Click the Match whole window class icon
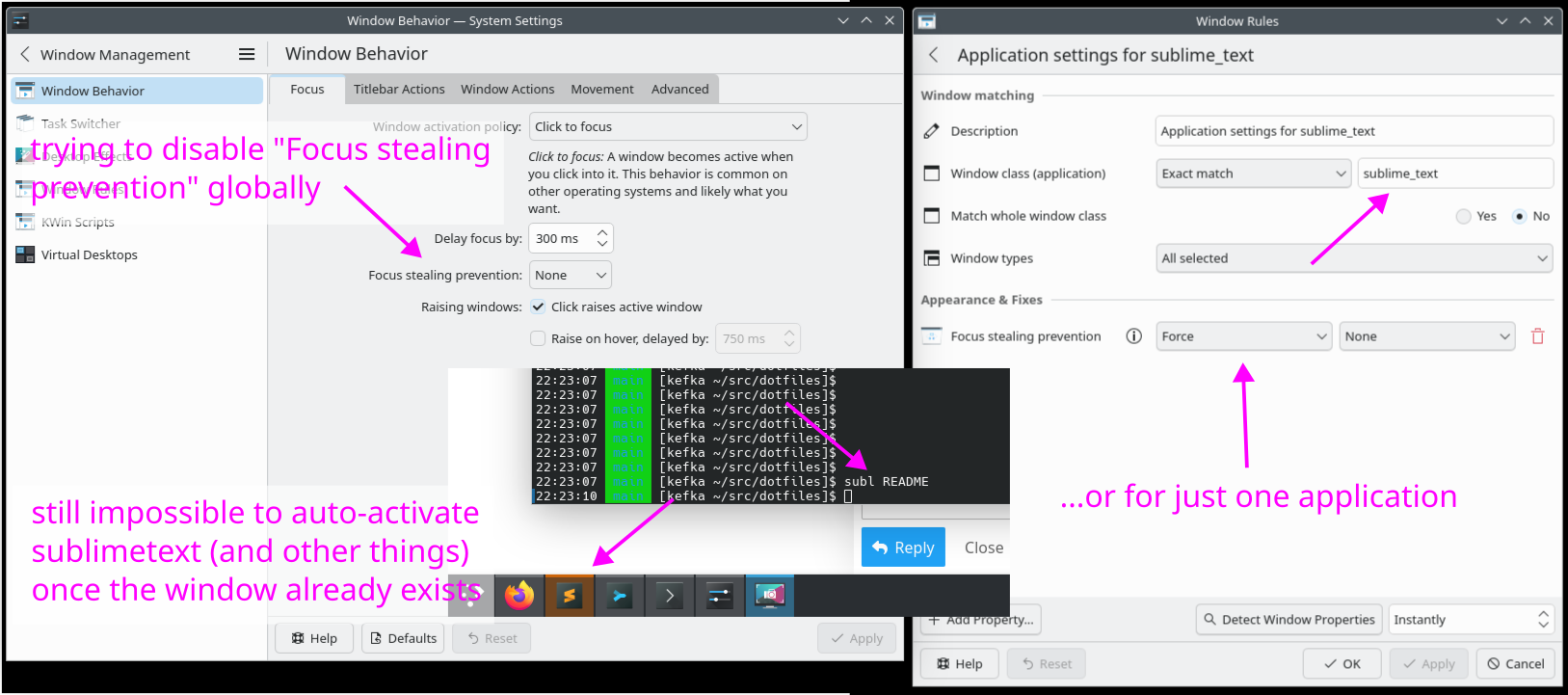The height and width of the screenshot is (695, 1568). click(931, 216)
